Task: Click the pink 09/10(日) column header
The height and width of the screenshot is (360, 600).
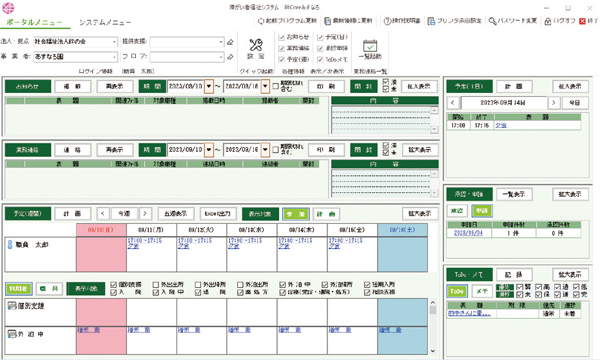Action: click(101, 230)
